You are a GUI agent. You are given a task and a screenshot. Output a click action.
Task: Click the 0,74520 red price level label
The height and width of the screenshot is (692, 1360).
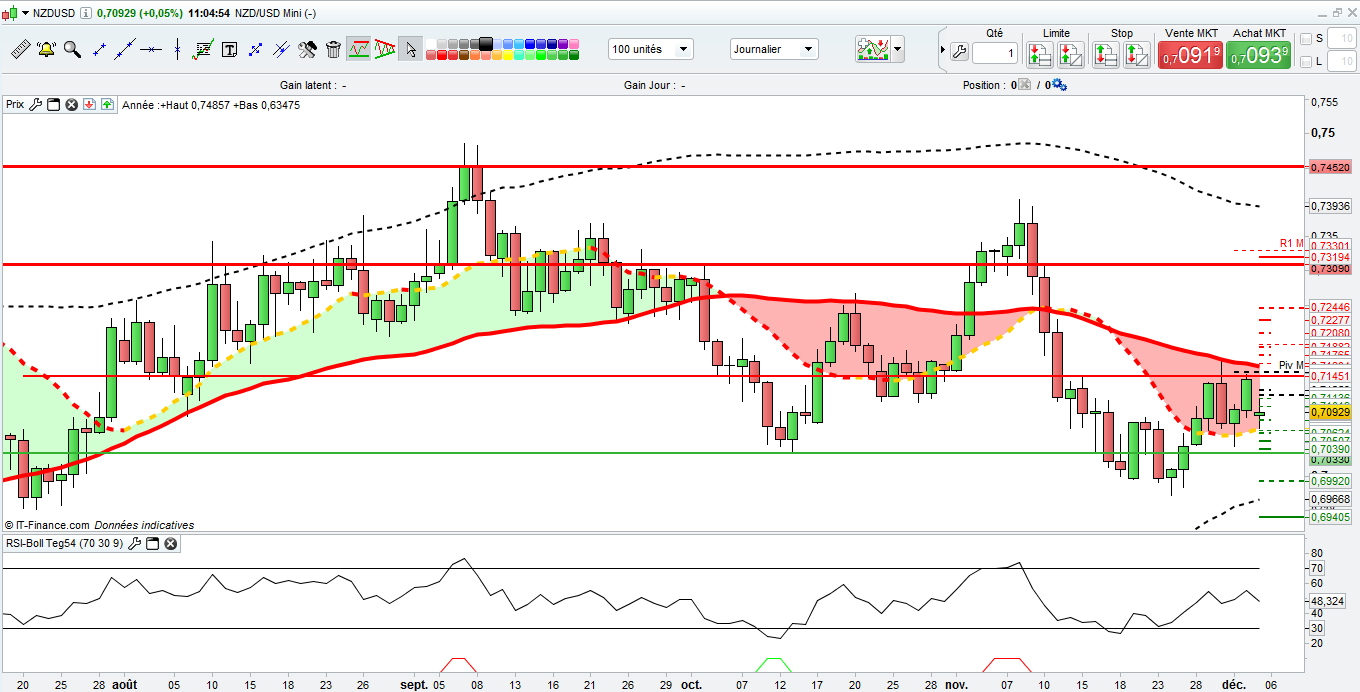[1329, 167]
